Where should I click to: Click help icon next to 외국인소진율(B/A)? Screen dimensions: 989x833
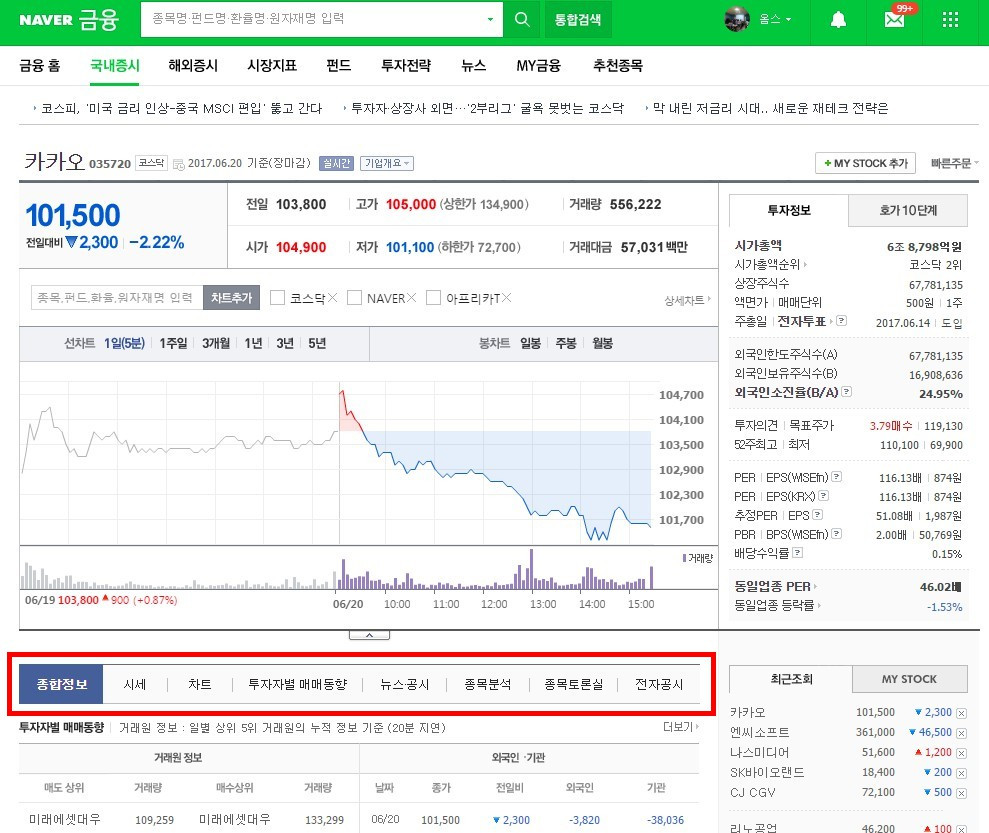coord(846,392)
